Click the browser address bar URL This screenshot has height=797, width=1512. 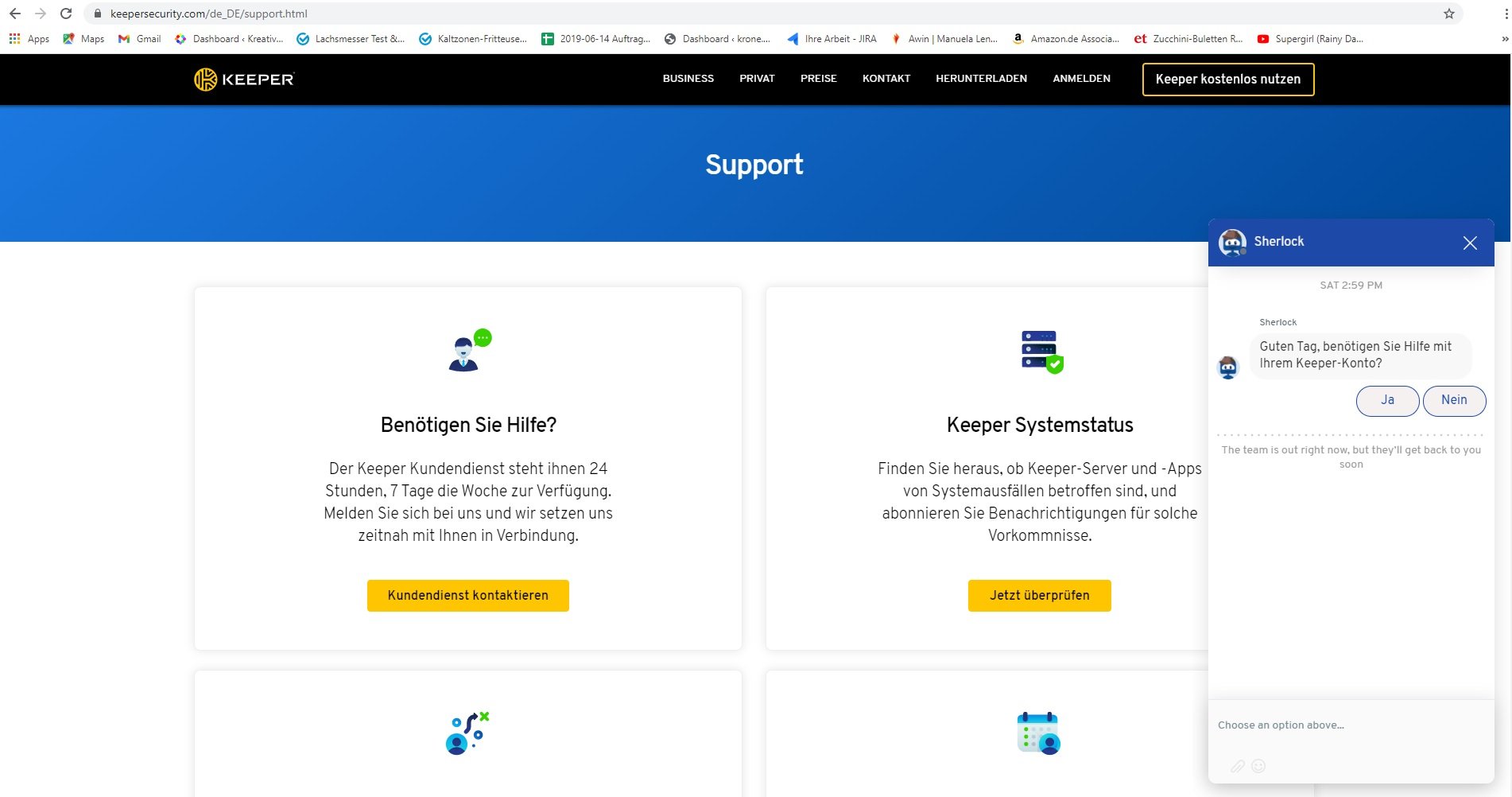pyautogui.click(x=208, y=14)
